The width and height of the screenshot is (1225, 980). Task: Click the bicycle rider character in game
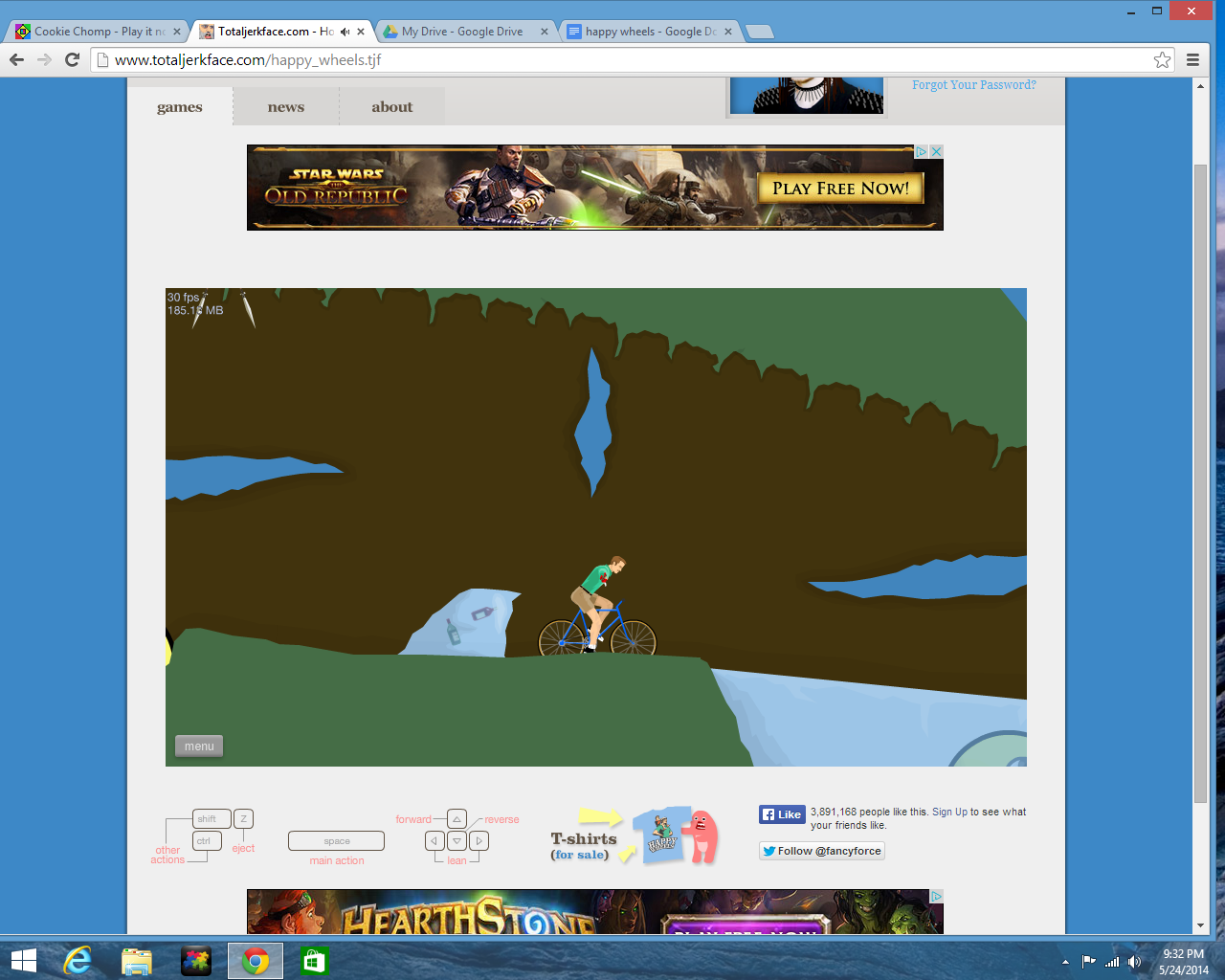point(598,606)
